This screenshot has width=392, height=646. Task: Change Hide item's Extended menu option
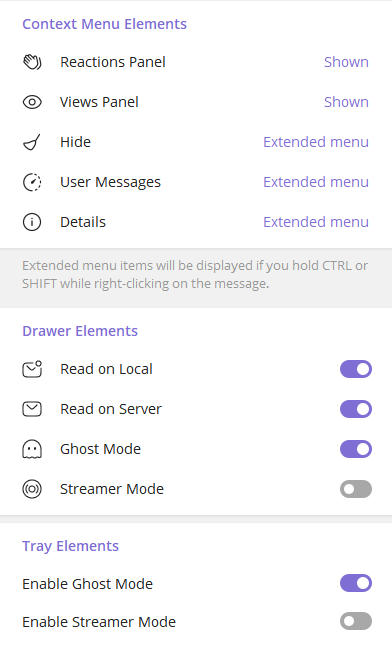[316, 142]
